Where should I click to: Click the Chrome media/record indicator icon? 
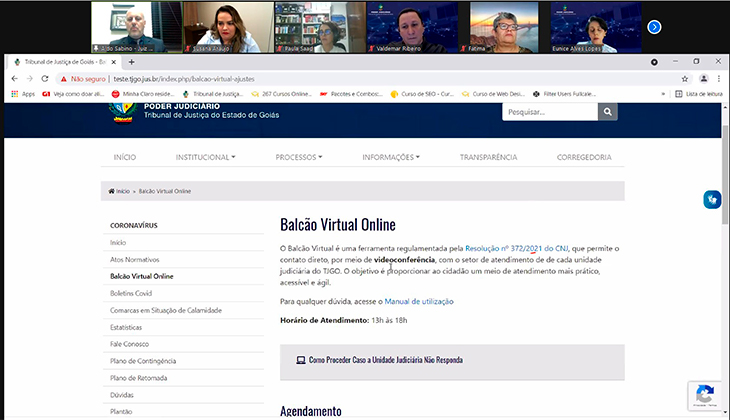pos(654,62)
